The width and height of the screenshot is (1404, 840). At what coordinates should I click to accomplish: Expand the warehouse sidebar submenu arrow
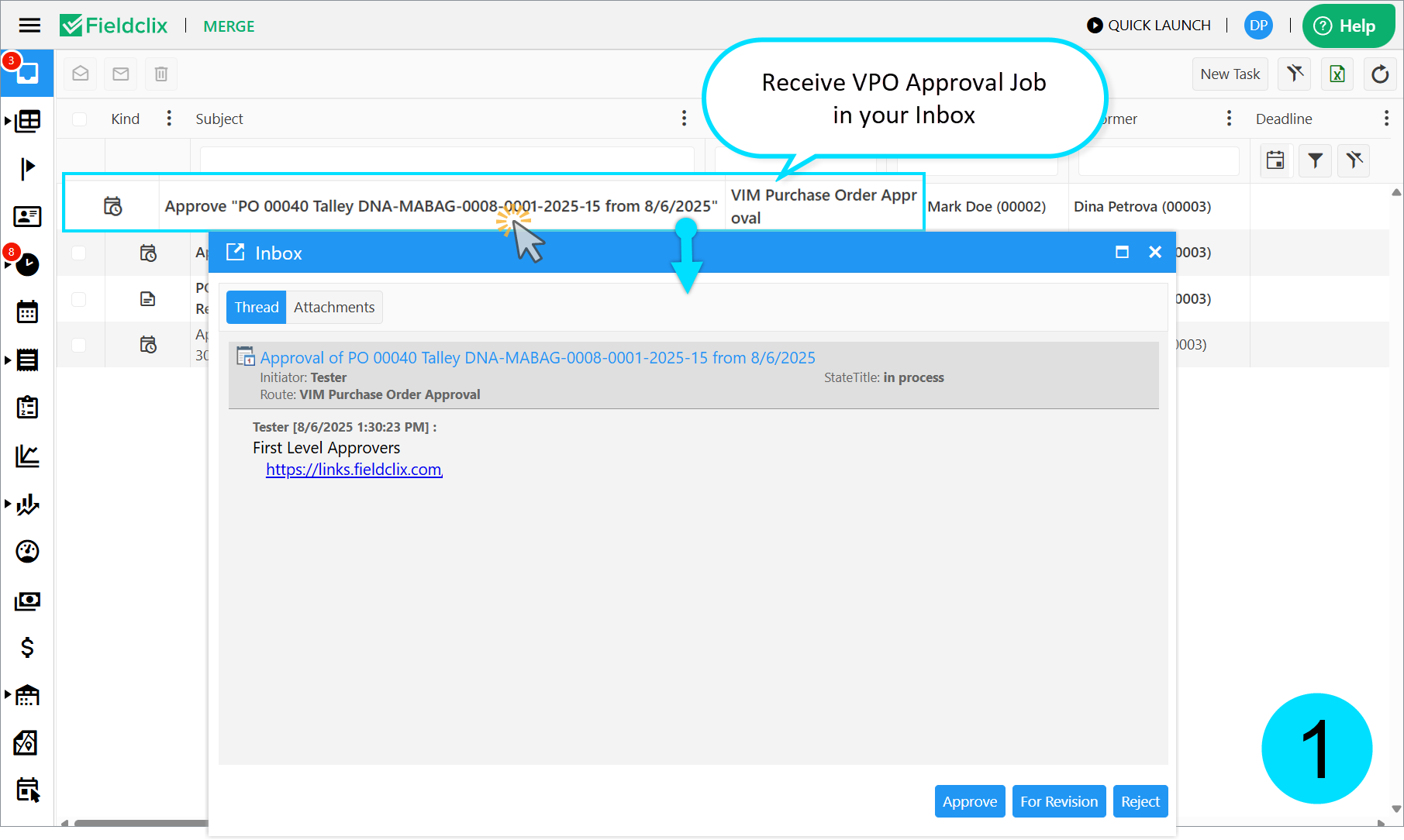[8, 694]
